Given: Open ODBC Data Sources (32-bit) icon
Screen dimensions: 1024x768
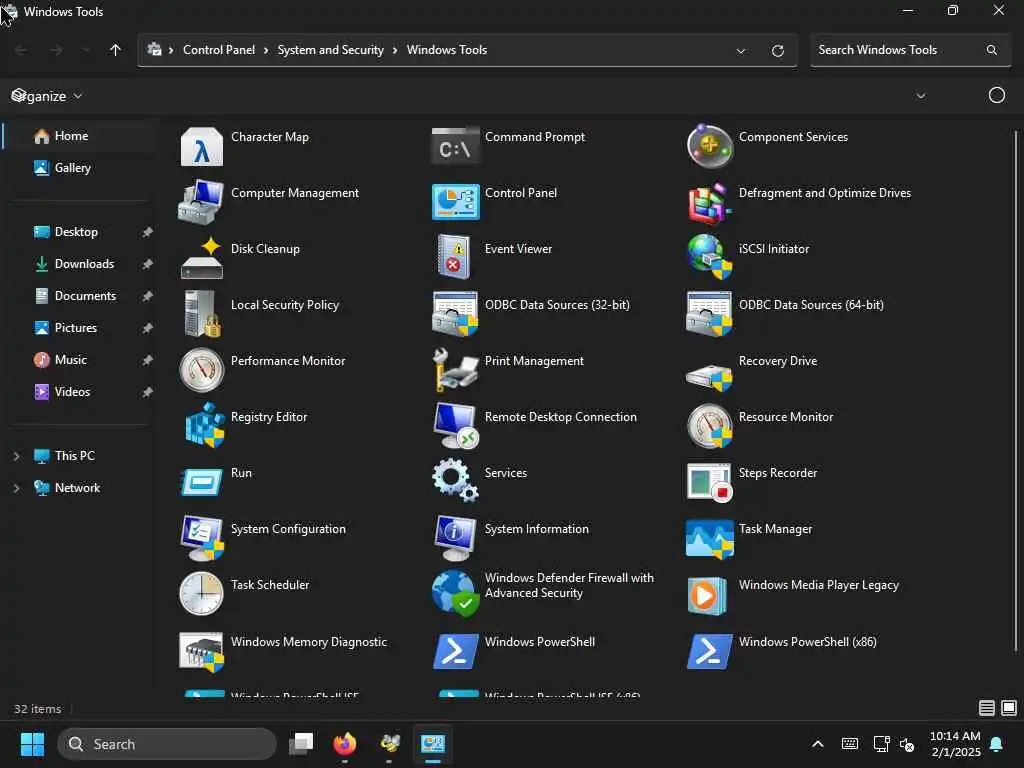Looking at the screenshot, I should pos(455,314).
